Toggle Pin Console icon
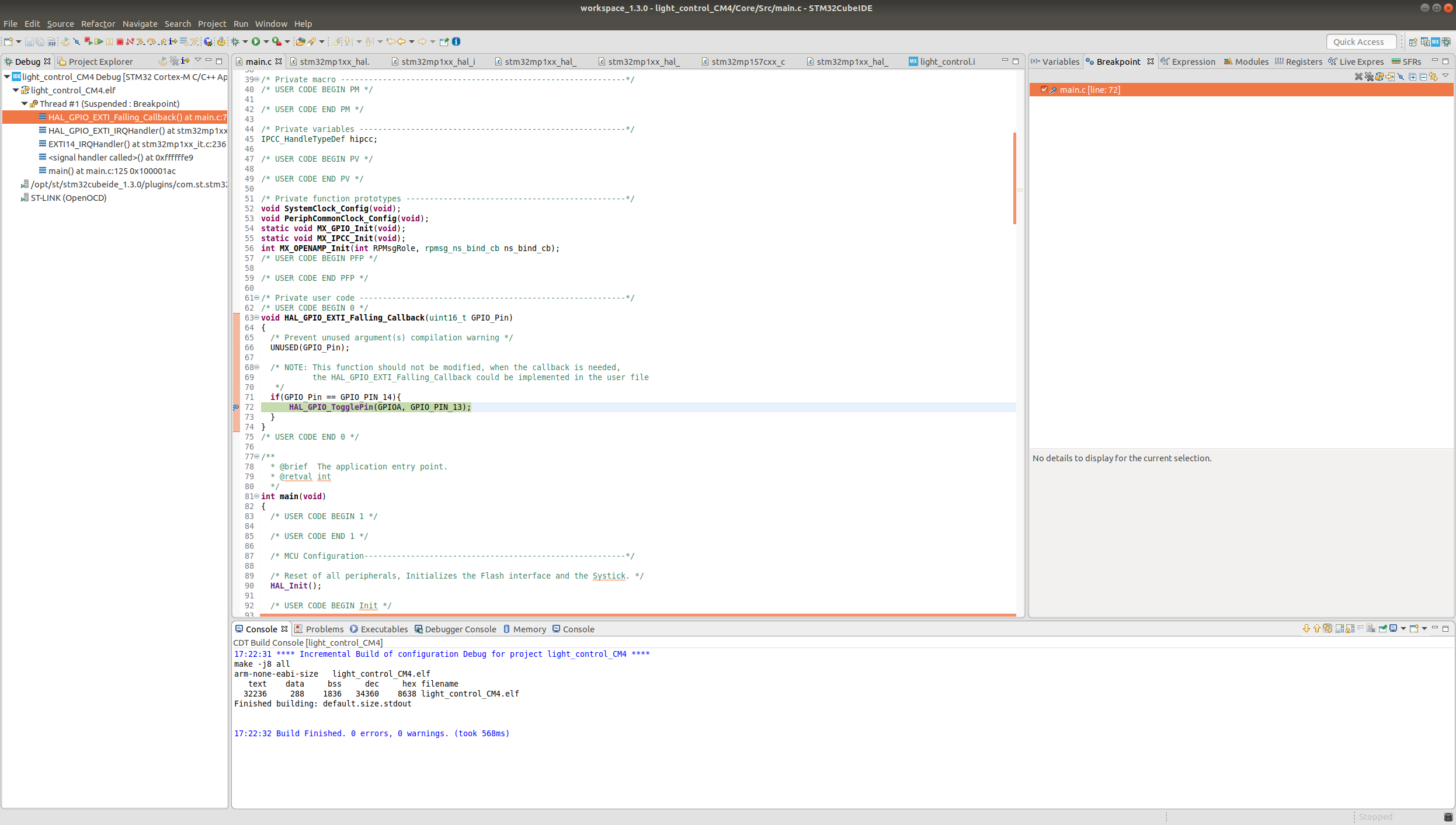The image size is (1456, 825). 1383,629
